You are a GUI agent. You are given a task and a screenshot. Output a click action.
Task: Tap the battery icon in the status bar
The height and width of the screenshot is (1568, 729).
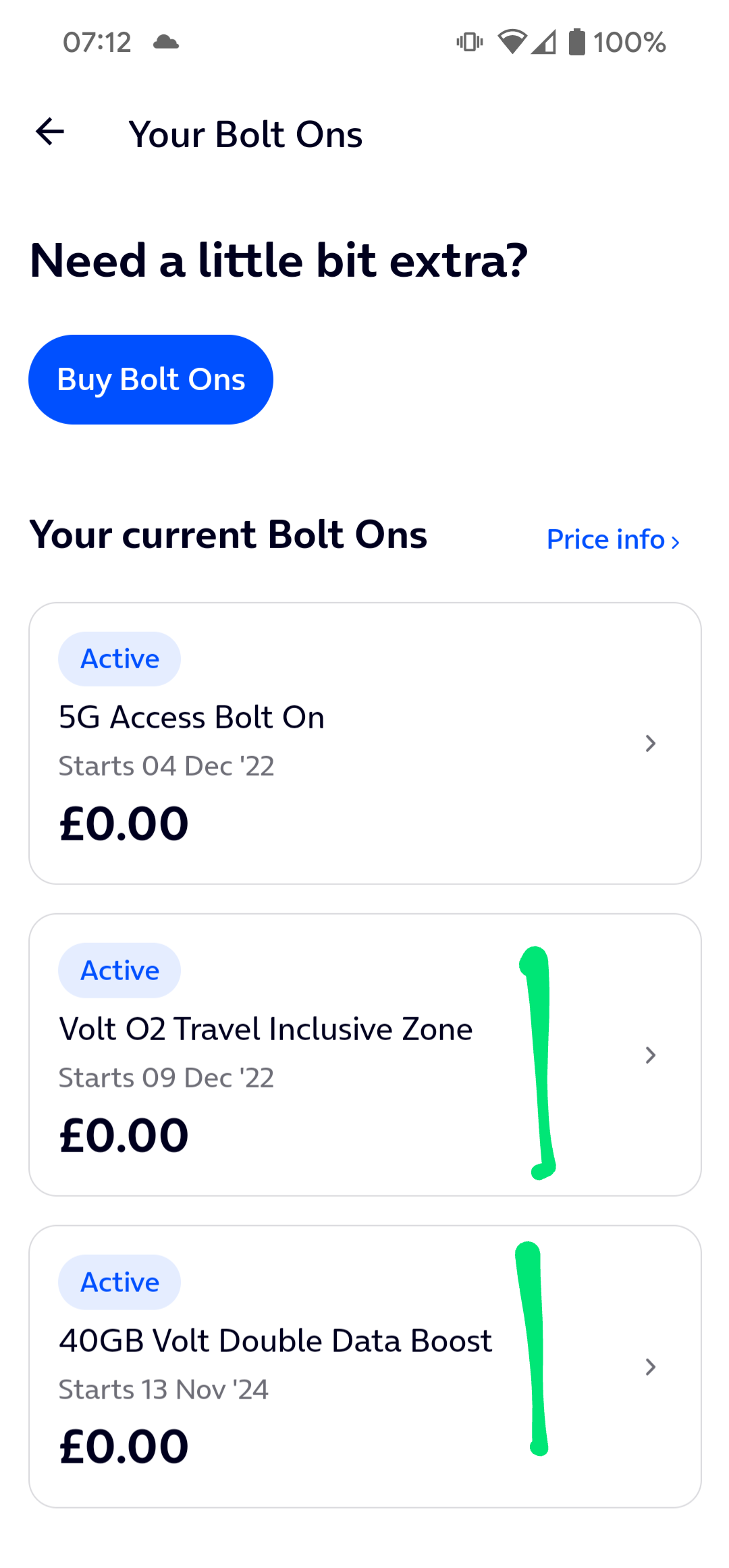click(579, 42)
